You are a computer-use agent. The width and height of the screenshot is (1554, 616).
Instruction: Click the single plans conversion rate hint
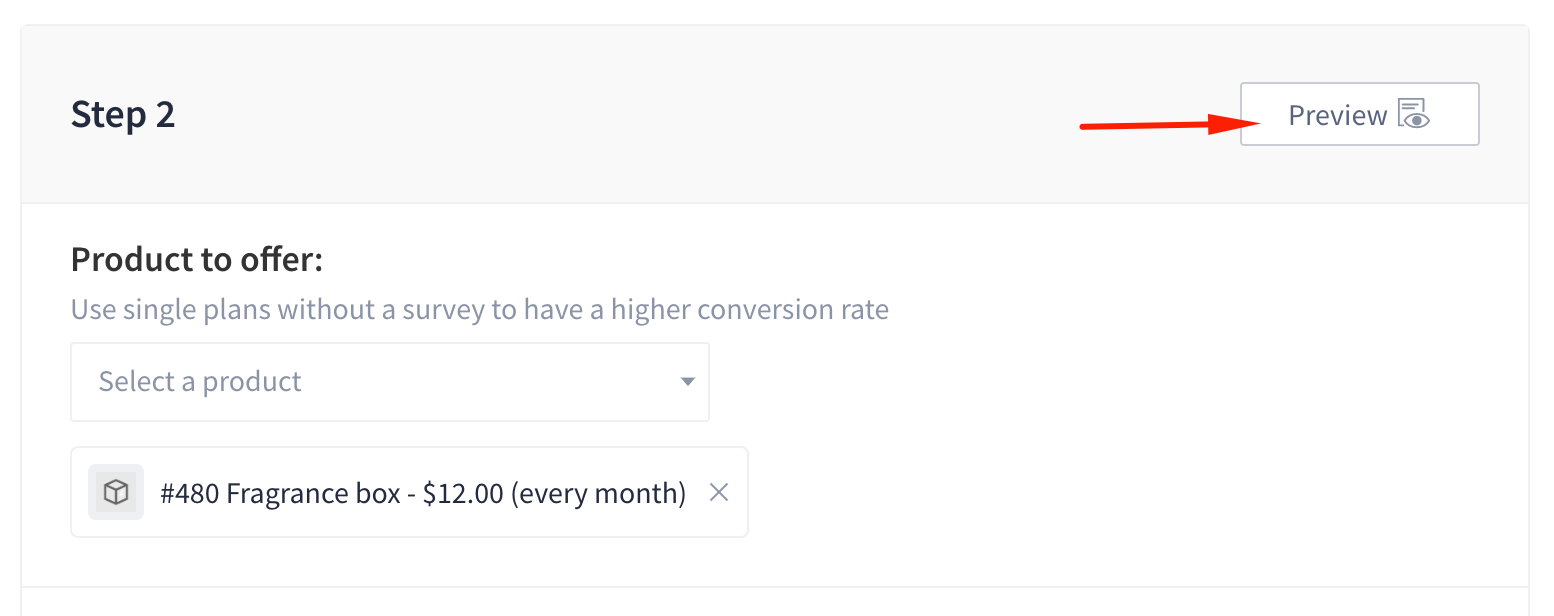pyautogui.click(x=480, y=309)
